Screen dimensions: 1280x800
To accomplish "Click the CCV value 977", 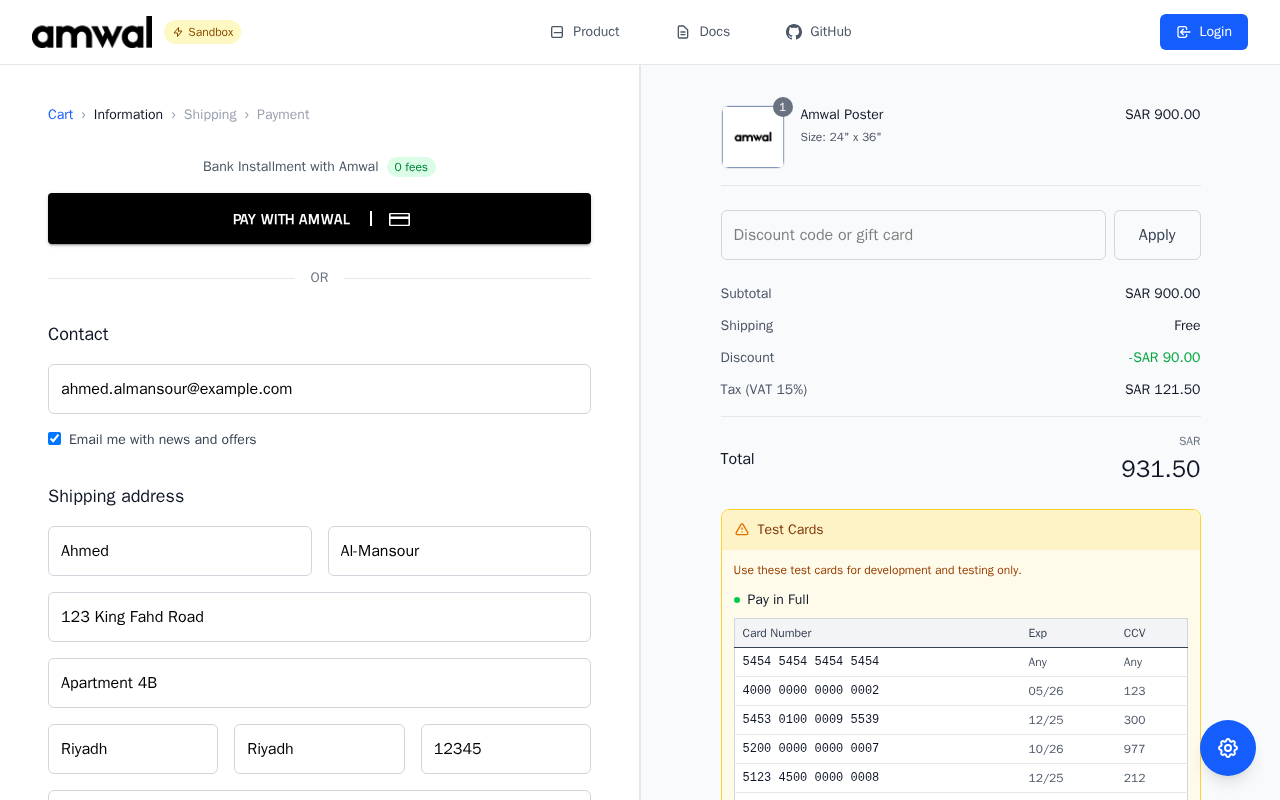I will (x=1135, y=749).
